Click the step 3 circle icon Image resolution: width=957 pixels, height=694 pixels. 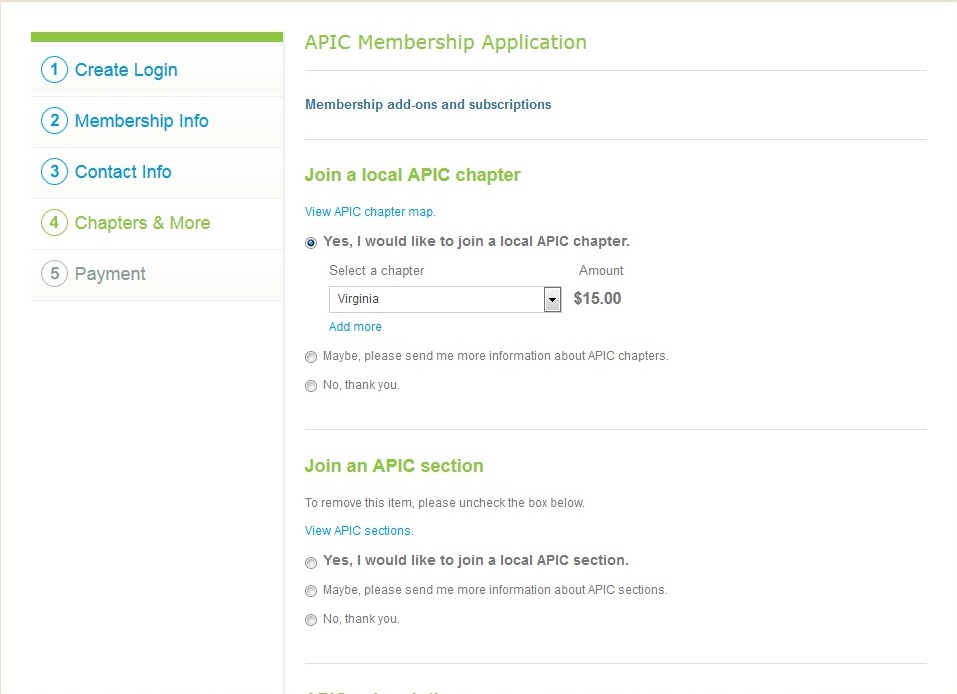(x=54, y=172)
